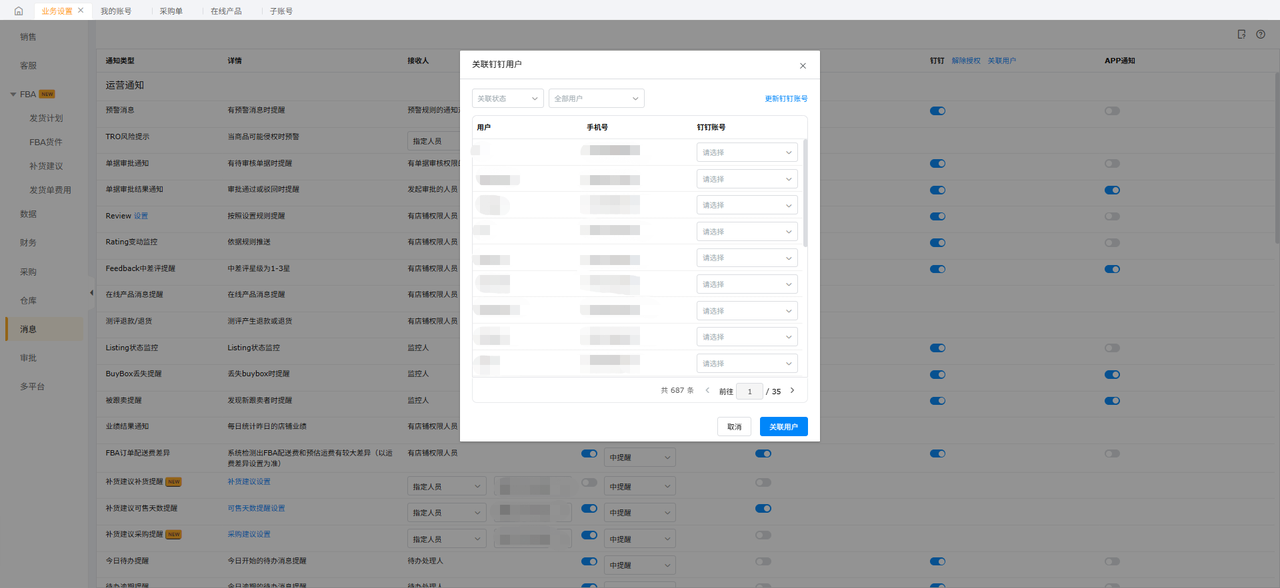Open the help question-mark icon
Viewport: 1280px width, 588px height.
point(1261,34)
